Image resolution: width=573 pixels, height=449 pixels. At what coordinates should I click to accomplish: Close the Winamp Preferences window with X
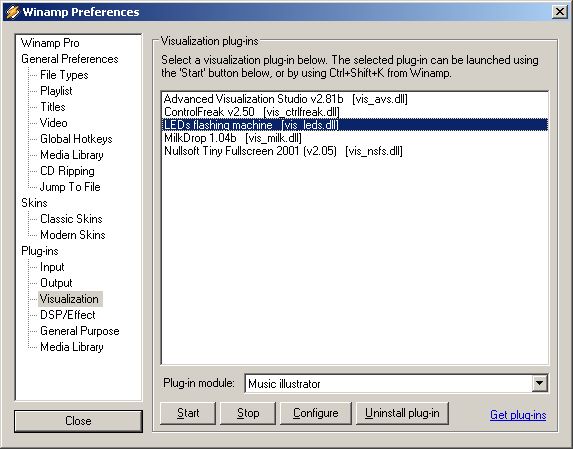559,12
